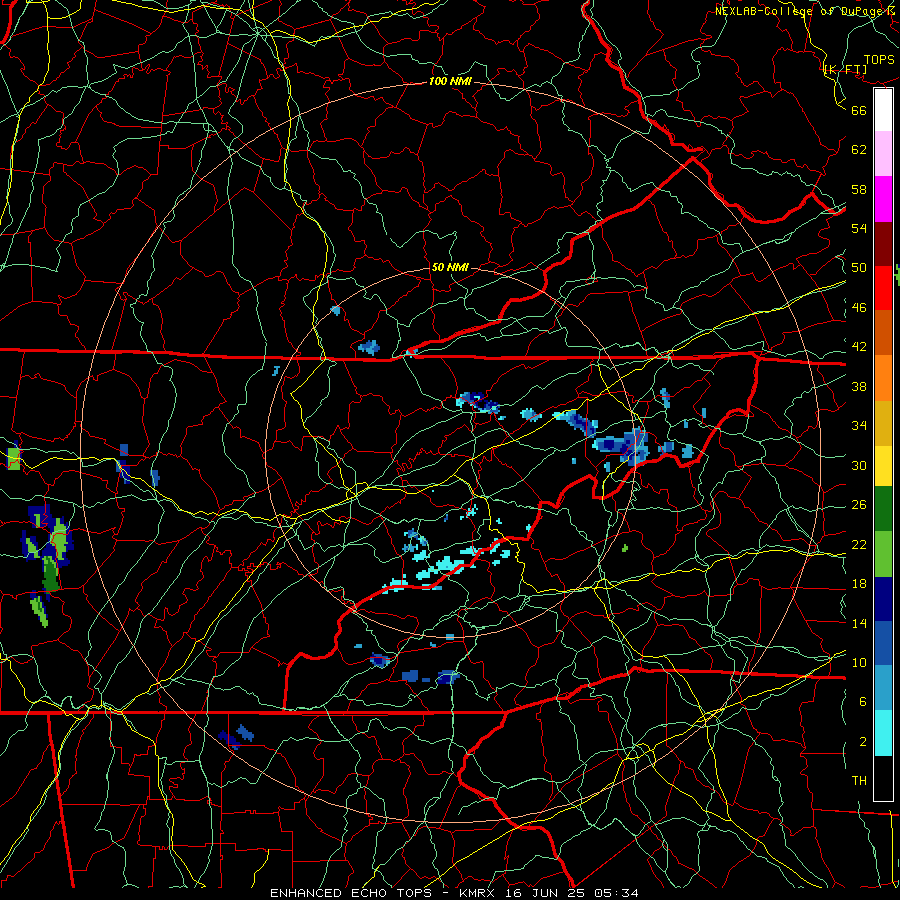Click the legend value "6"
The height and width of the screenshot is (900, 900).
(863, 702)
